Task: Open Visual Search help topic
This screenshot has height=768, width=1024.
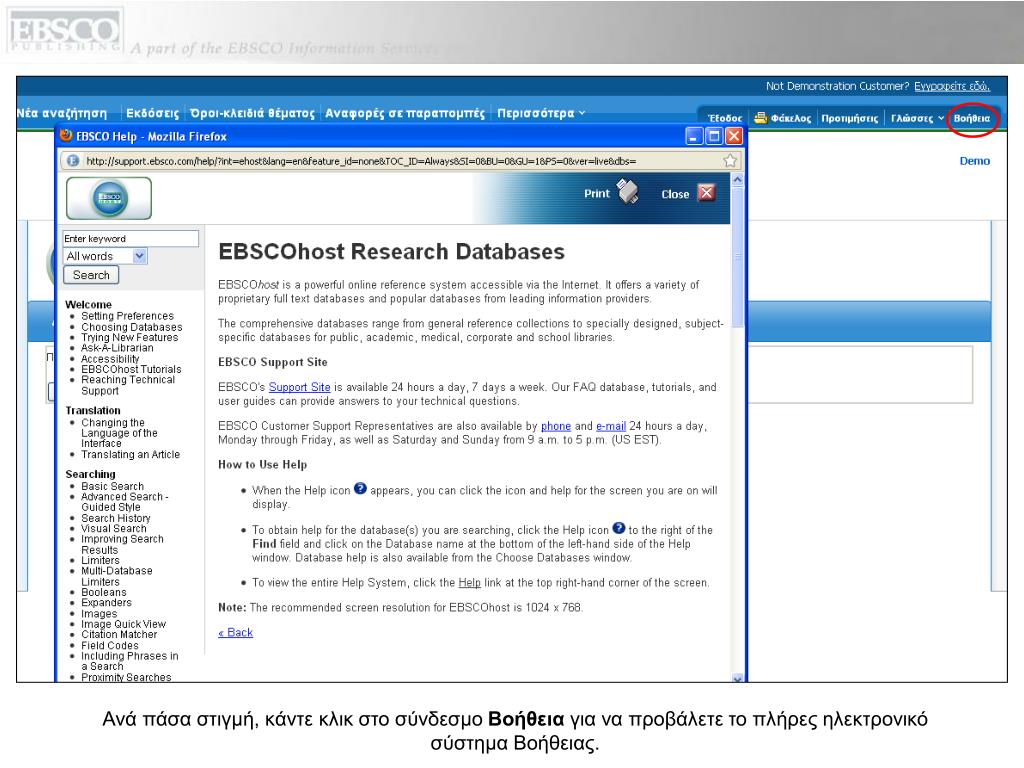Action: (114, 529)
